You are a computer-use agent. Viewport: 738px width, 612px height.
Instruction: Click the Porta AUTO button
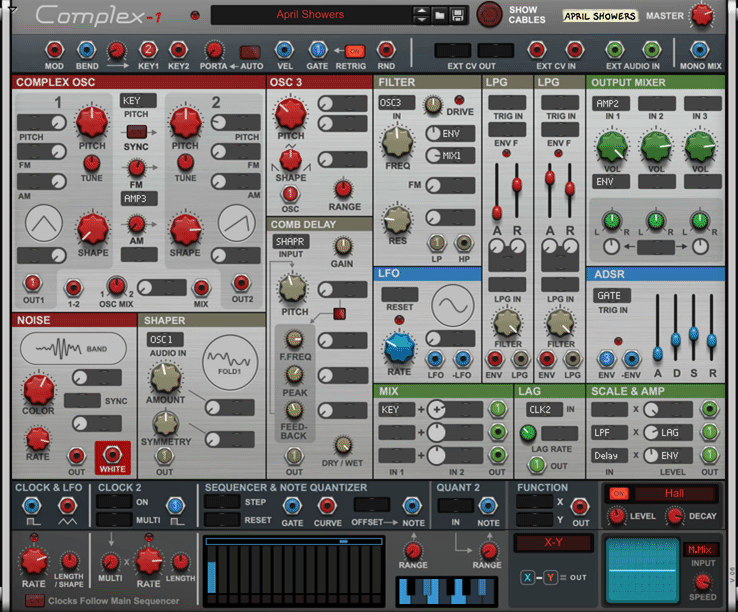pyautogui.click(x=251, y=51)
